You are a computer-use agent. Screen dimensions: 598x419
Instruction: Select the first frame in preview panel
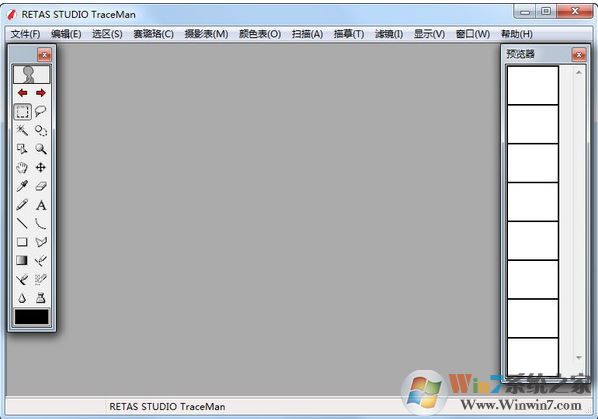tap(533, 85)
